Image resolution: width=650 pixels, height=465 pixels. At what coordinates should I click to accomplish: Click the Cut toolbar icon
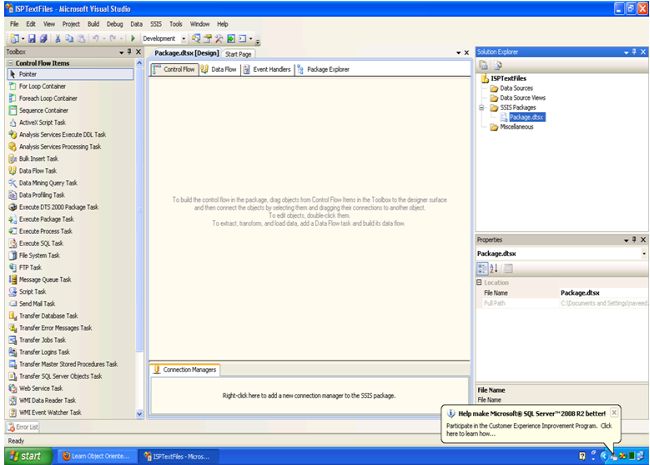point(58,39)
